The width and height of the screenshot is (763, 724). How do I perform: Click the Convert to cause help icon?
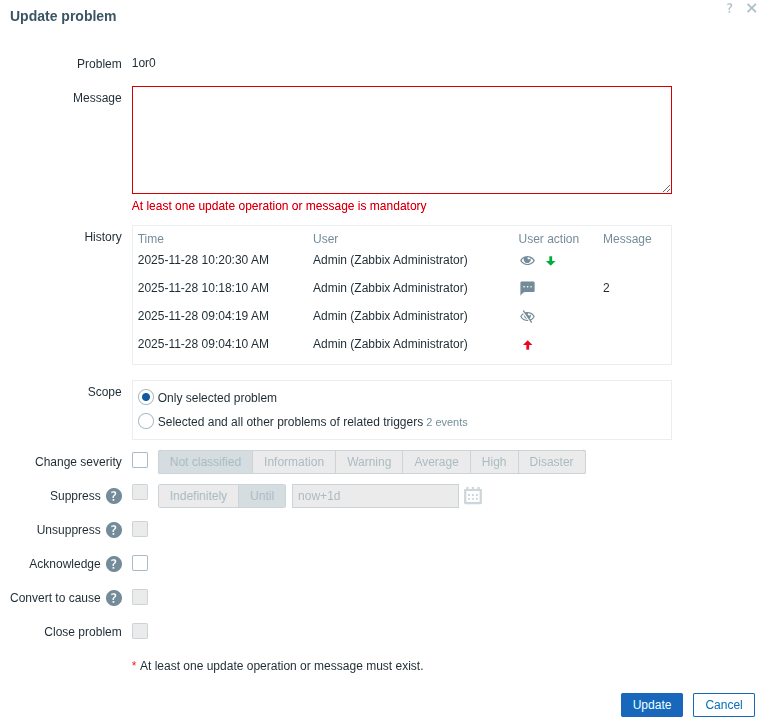pyautogui.click(x=114, y=598)
